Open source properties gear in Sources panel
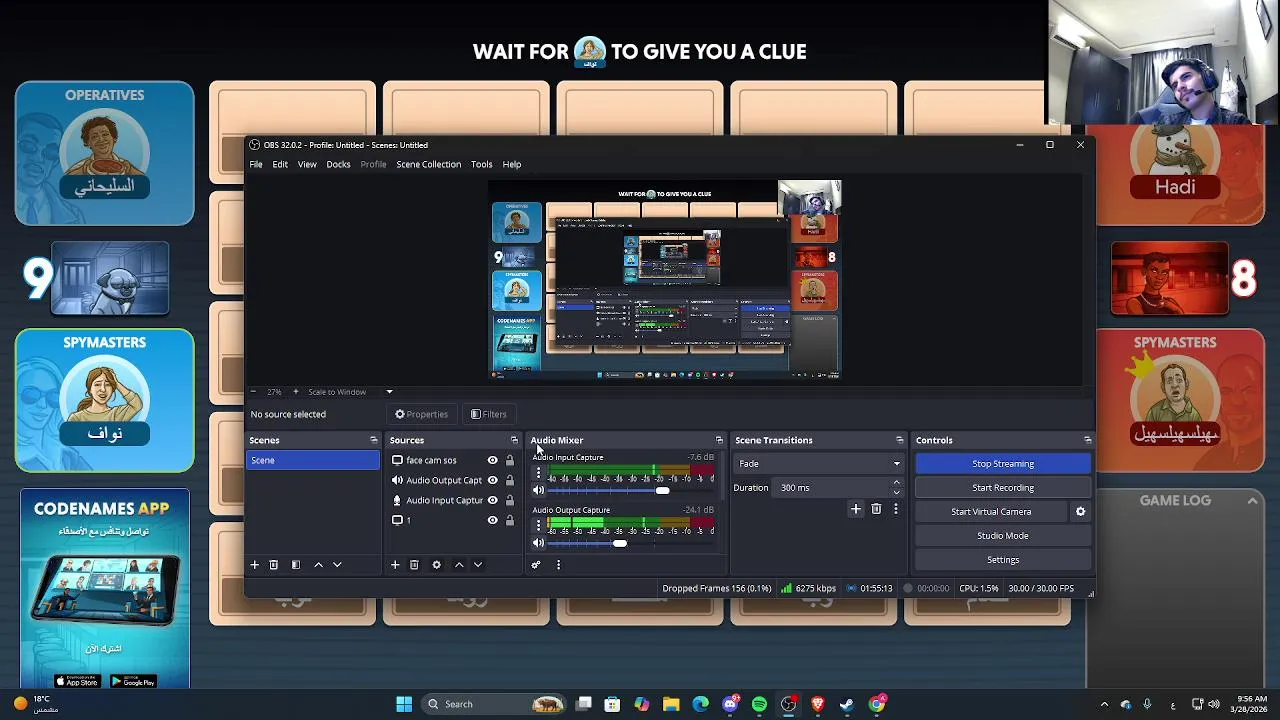Image resolution: width=1280 pixels, height=720 pixels. 436,565
